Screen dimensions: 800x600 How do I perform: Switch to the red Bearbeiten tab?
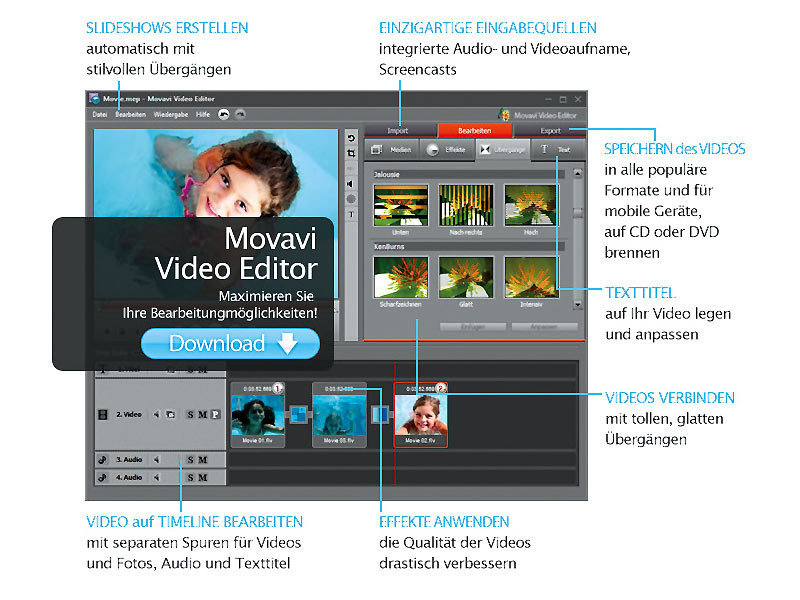click(x=474, y=131)
